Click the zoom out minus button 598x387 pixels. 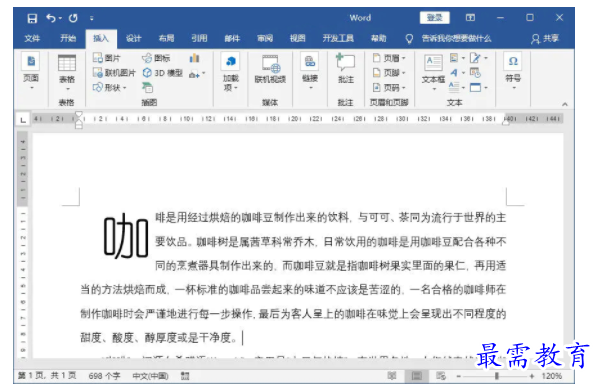pyautogui.click(x=458, y=376)
